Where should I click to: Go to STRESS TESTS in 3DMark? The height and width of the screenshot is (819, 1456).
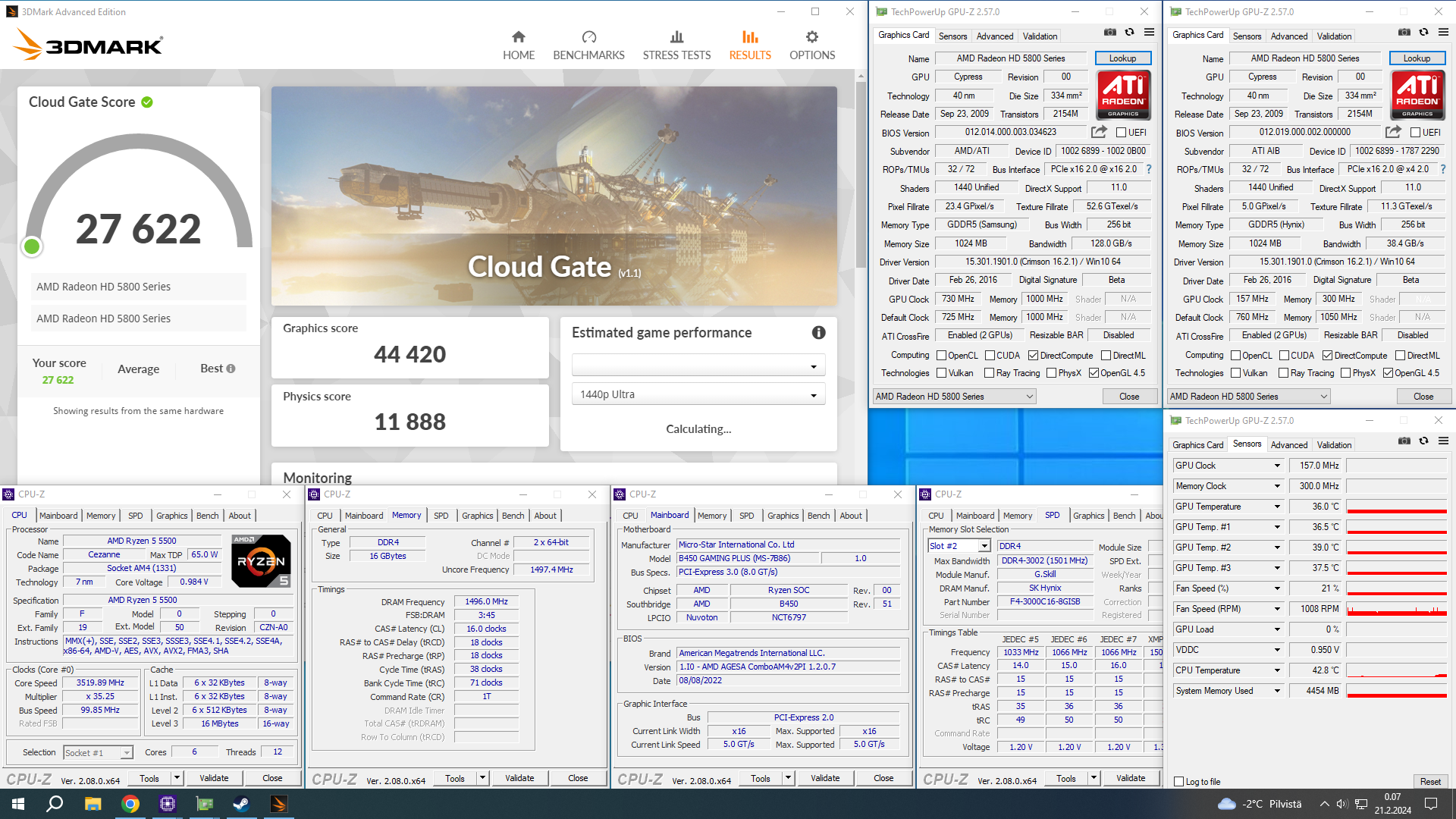(x=676, y=45)
